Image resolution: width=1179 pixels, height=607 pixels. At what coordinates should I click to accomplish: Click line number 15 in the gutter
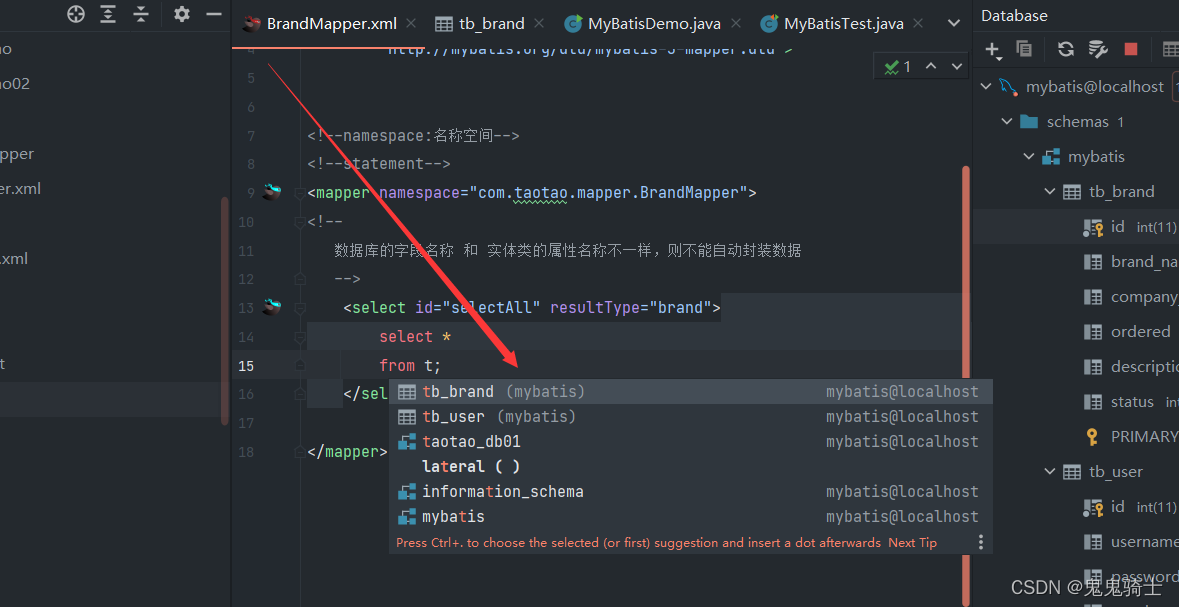pyautogui.click(x=246, y=366)
